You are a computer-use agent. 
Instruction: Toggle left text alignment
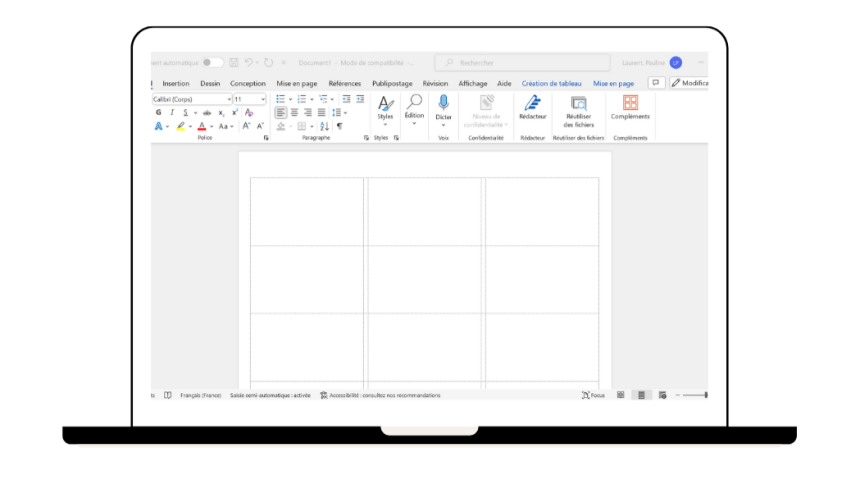click(x=281, y=112)
